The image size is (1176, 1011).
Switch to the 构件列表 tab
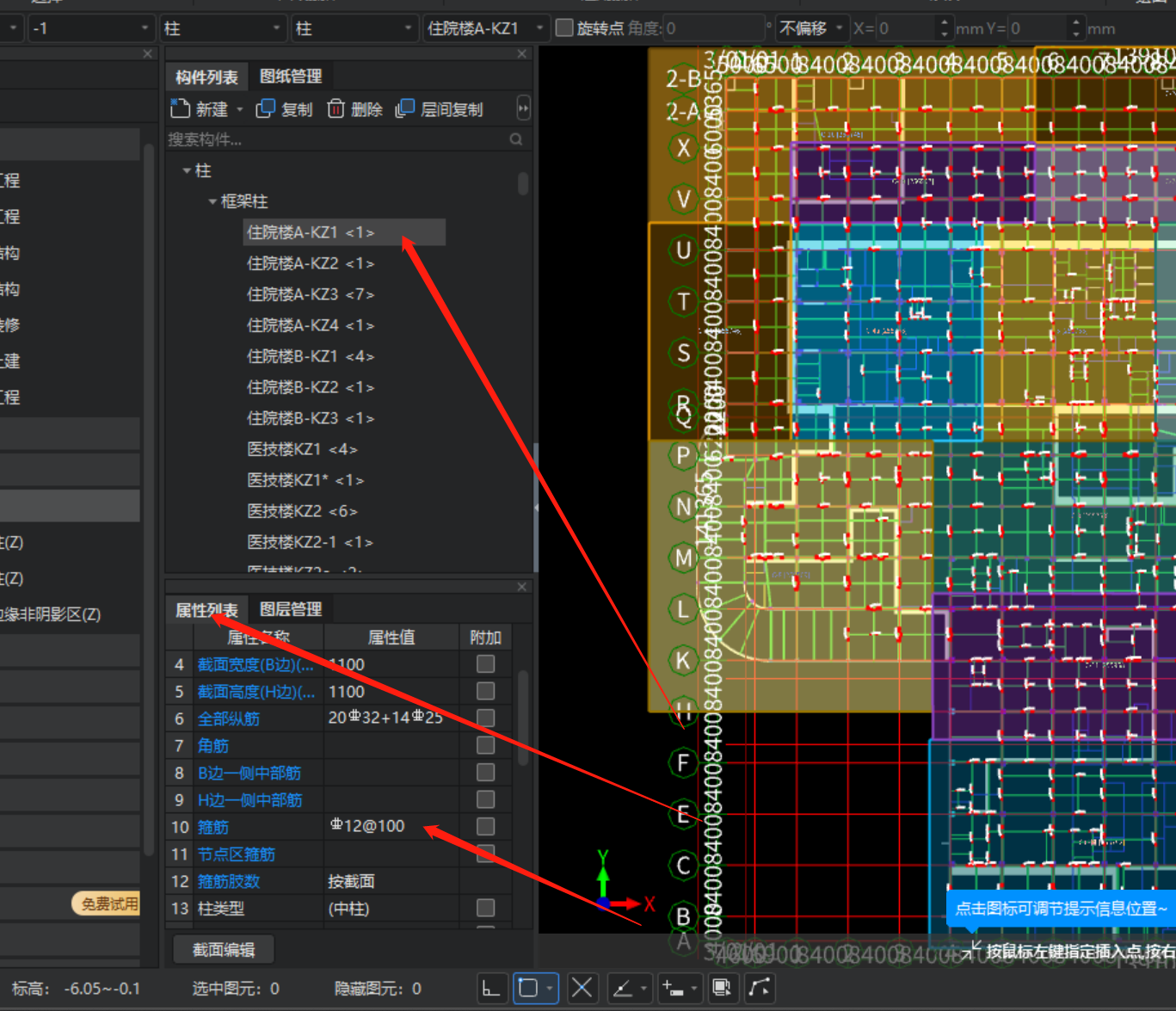pyautogui.click(x=206, y=77)
